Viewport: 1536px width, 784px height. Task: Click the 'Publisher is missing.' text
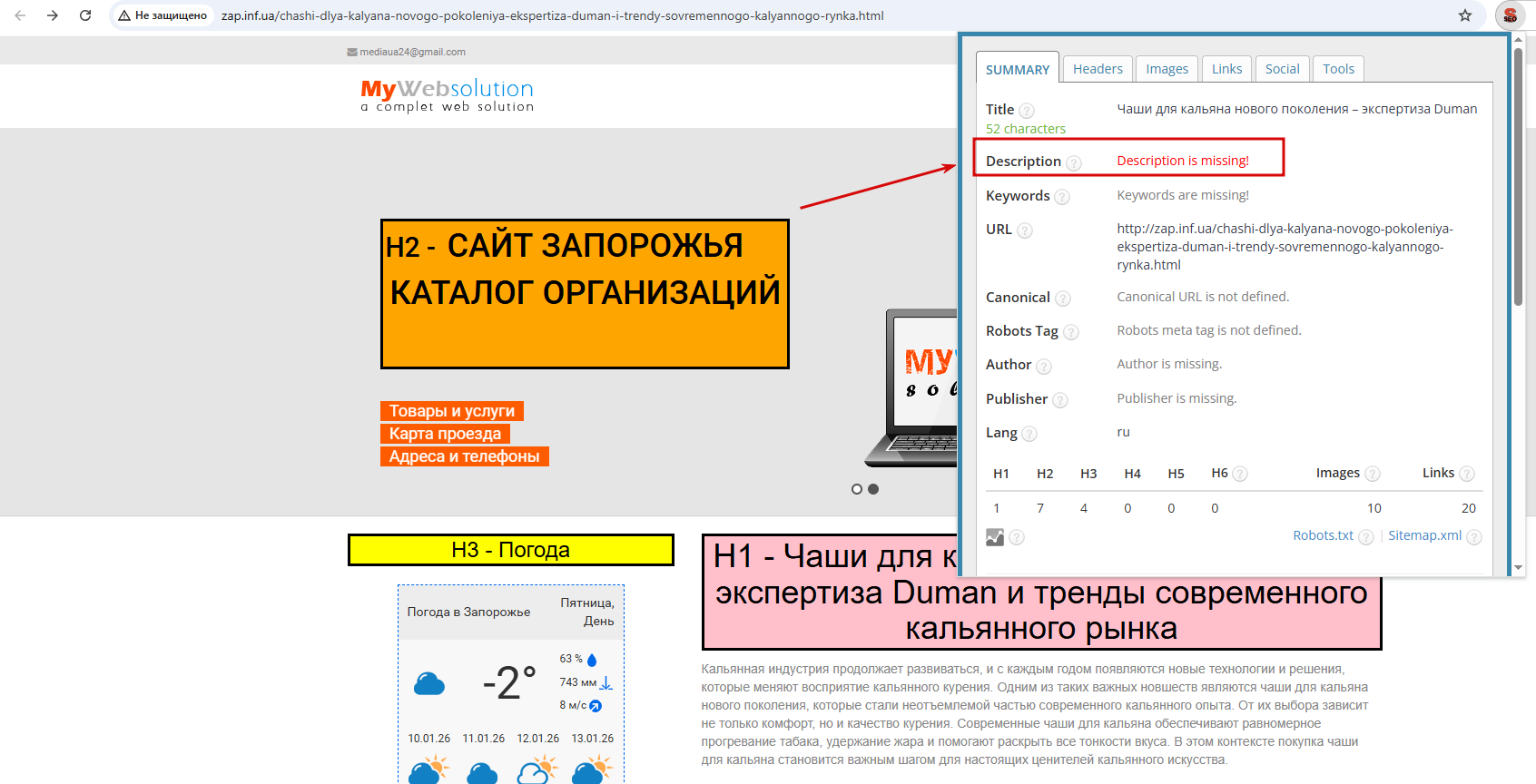1177,398
